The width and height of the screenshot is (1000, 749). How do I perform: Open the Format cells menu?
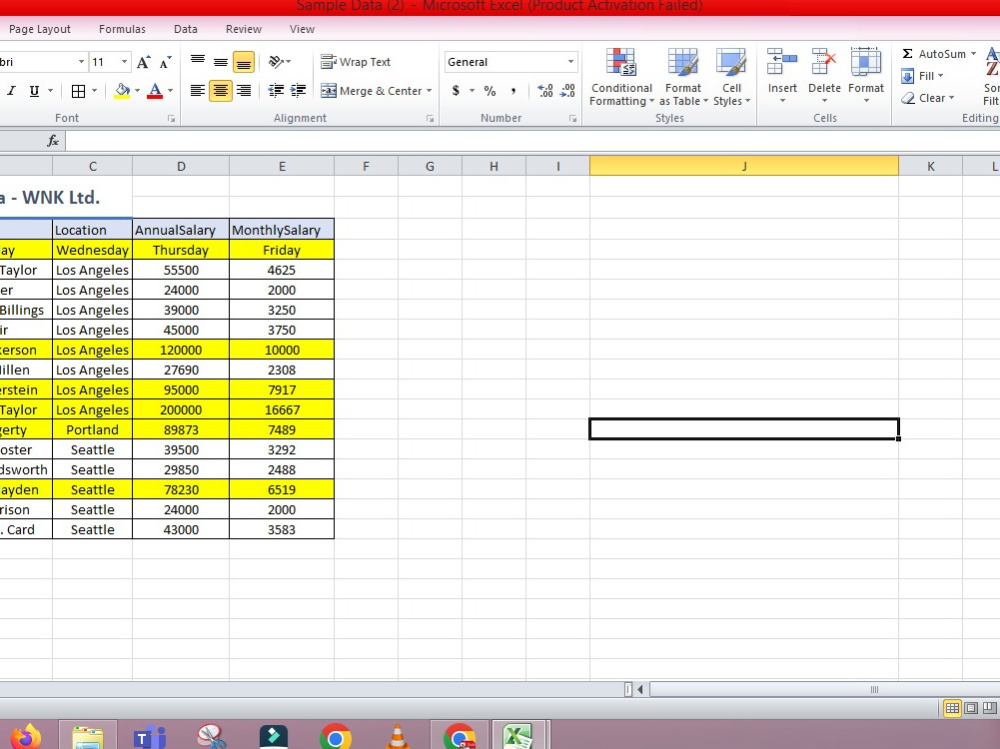pos(865,77)
